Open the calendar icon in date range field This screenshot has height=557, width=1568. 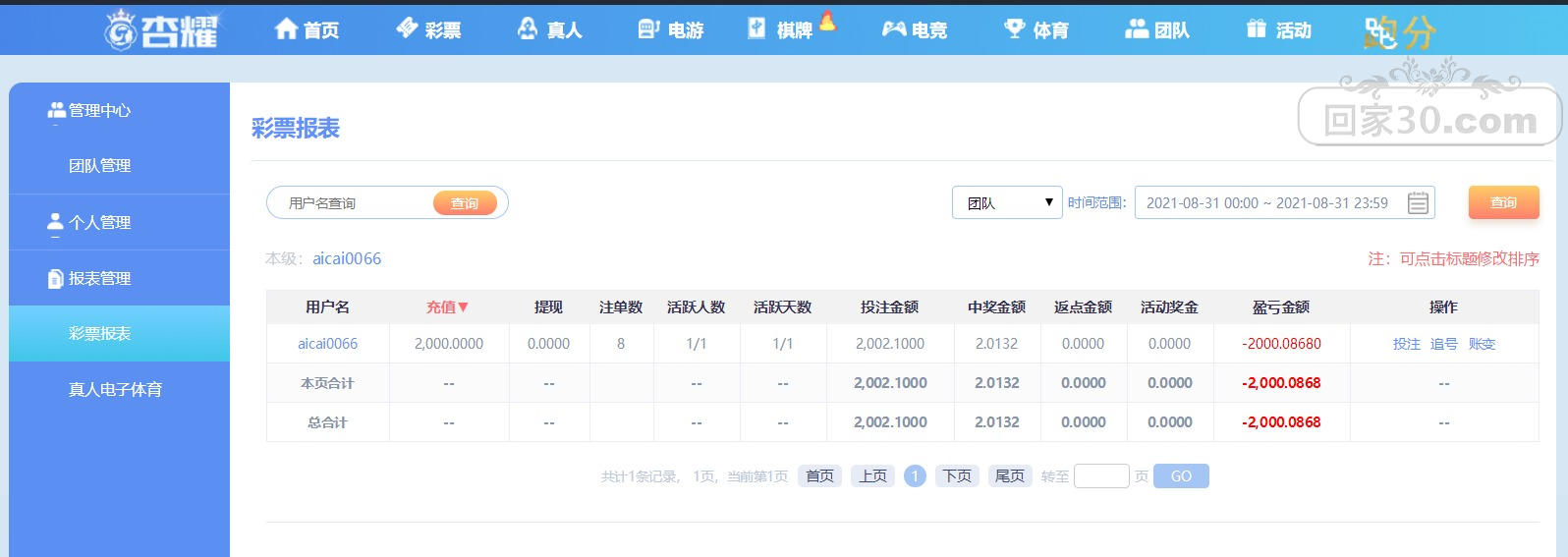click(x=1418, y=203)
